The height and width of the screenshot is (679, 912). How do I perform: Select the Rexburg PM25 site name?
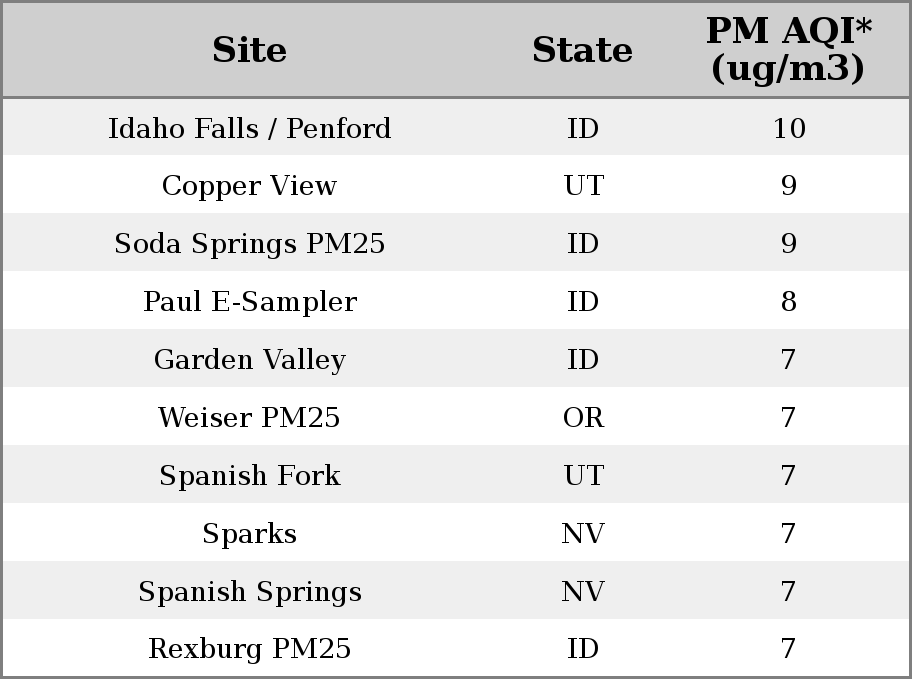tap(250, 649)
